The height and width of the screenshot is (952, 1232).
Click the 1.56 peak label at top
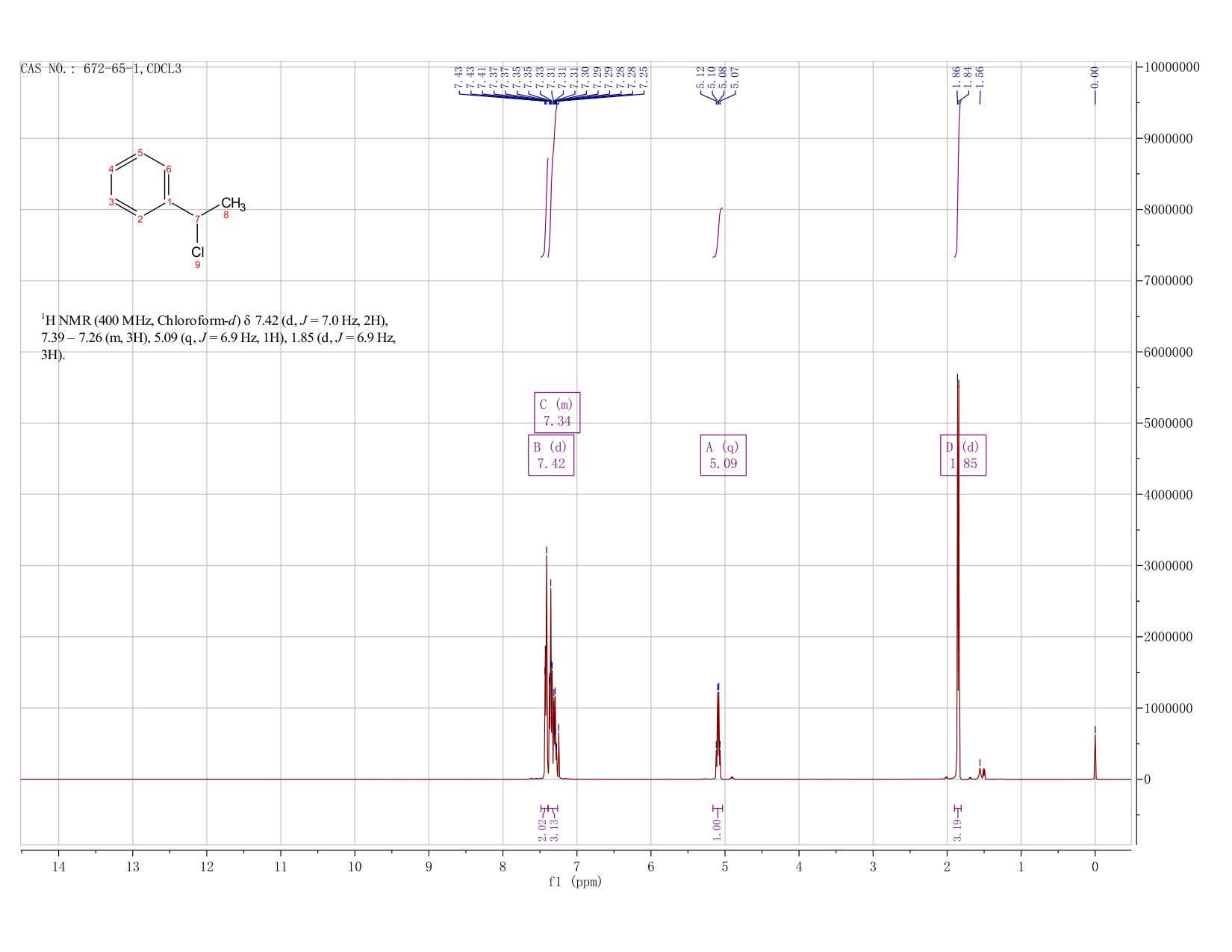tap(980, 77)
